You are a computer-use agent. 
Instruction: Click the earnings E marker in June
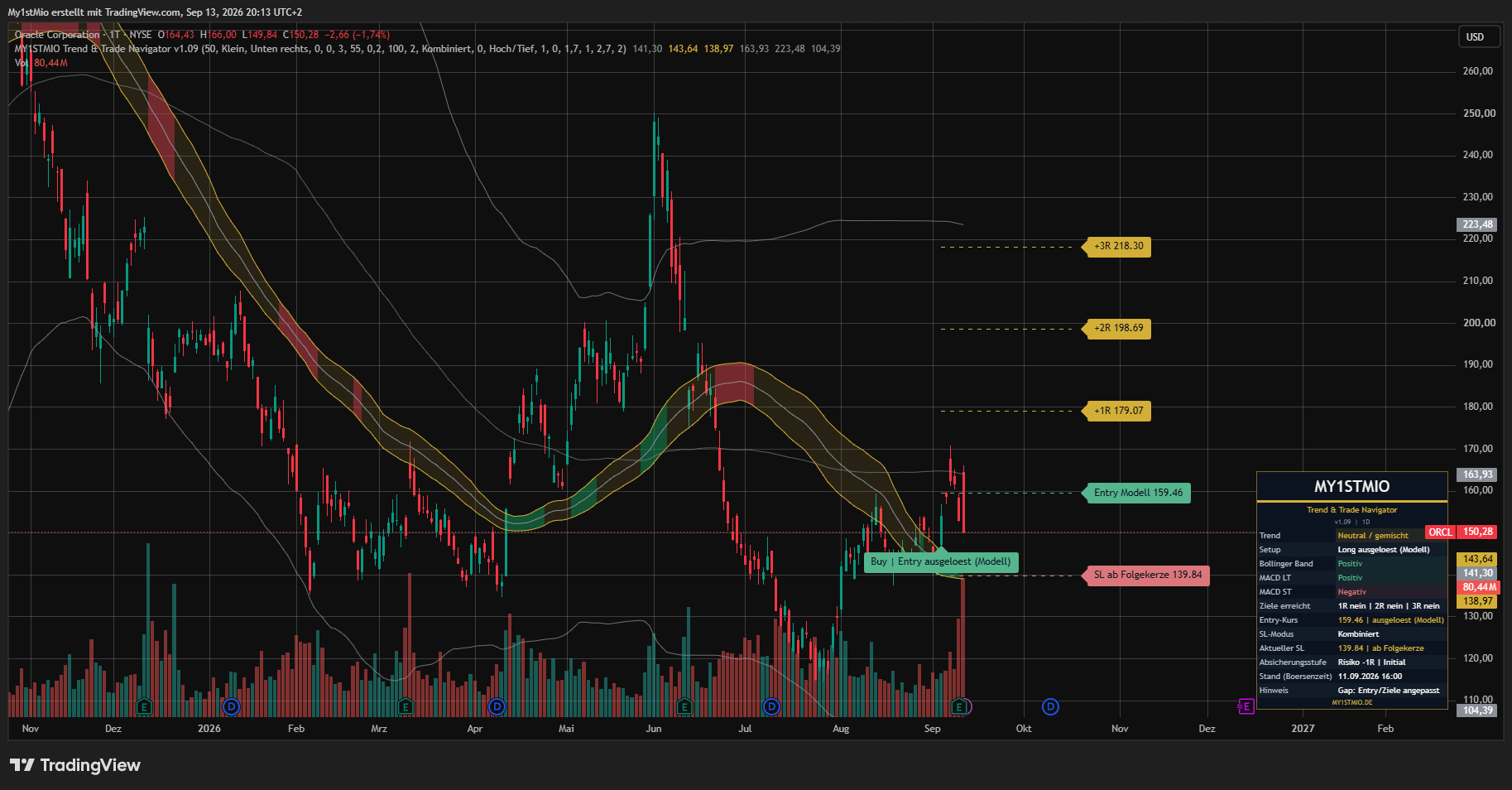(684, 706)
